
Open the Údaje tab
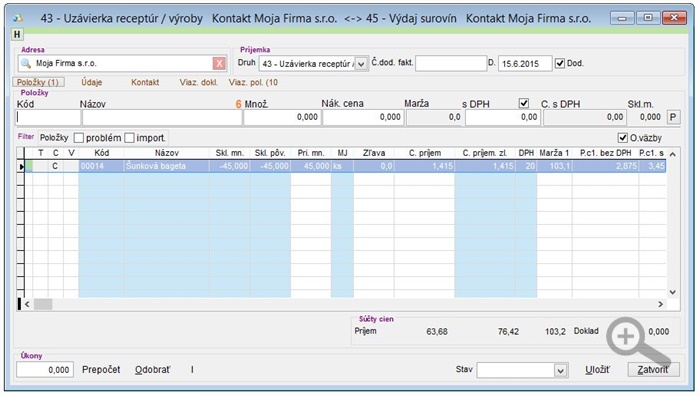pos(92,82)
